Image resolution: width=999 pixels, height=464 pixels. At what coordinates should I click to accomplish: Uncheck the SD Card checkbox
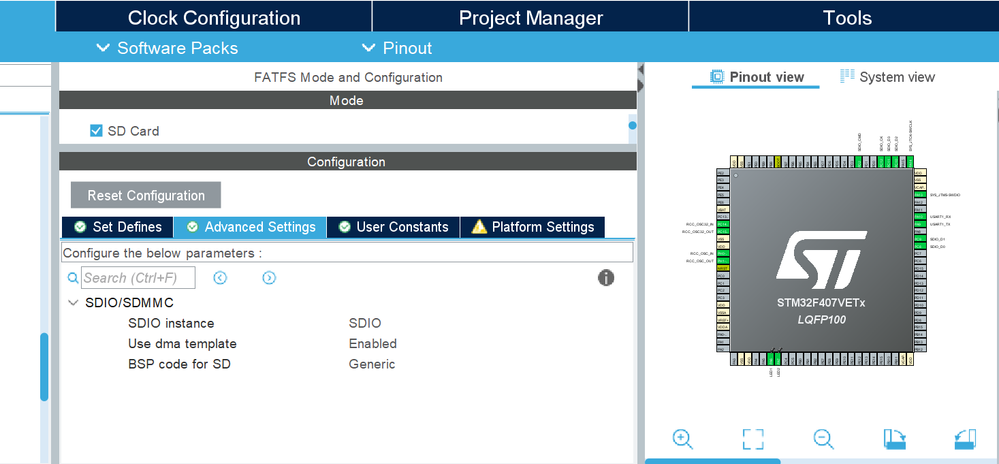(96, 131)
